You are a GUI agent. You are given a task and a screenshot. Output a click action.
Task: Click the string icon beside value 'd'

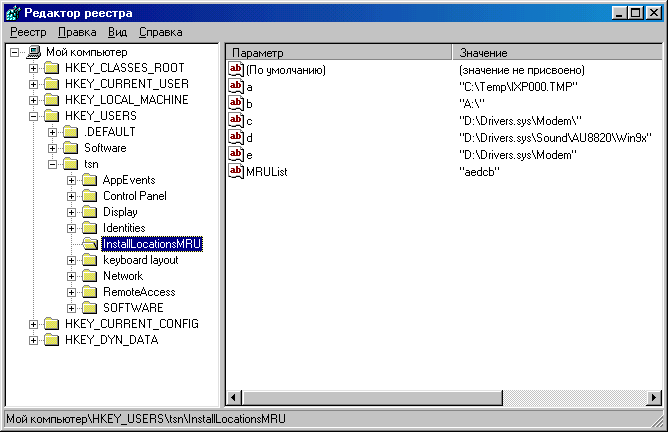coord(237,137)
